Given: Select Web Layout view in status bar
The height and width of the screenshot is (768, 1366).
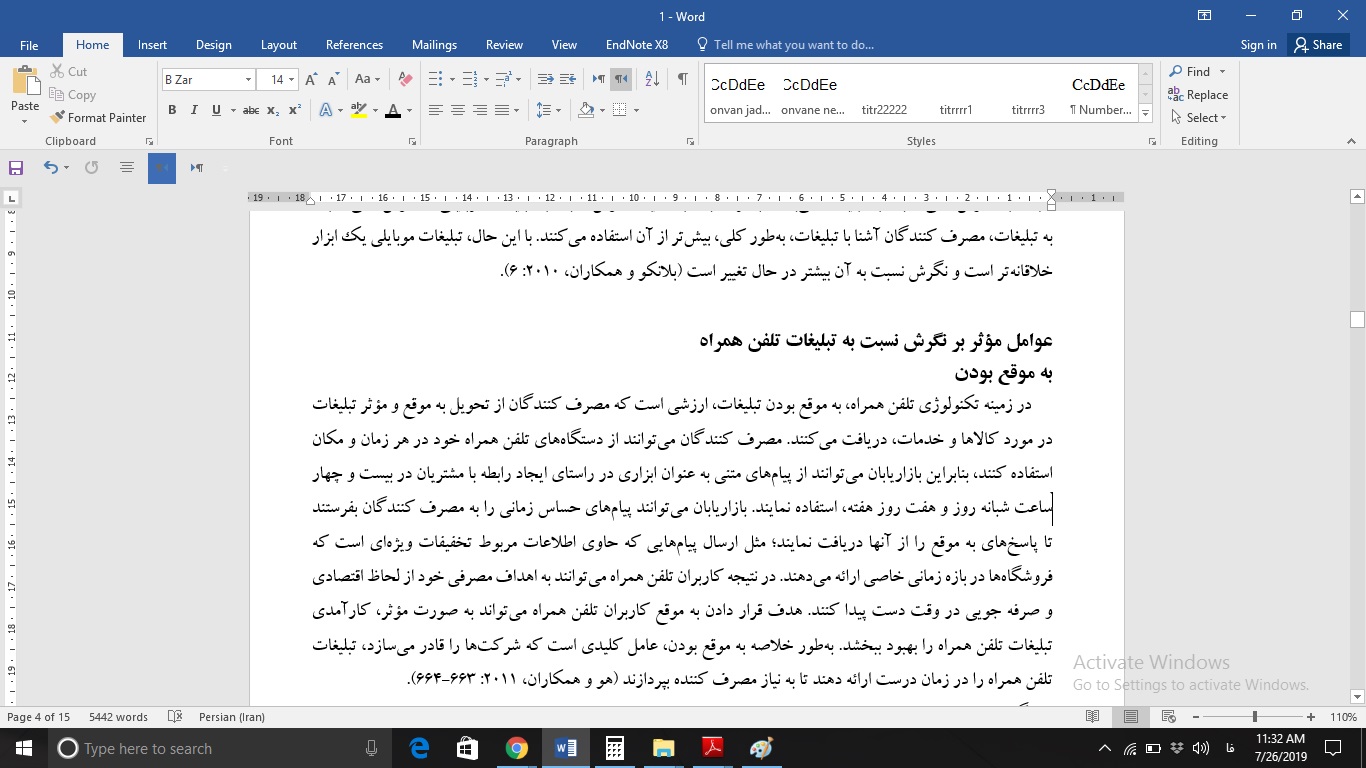Looking at the screenshot, I should (1168, 716).
